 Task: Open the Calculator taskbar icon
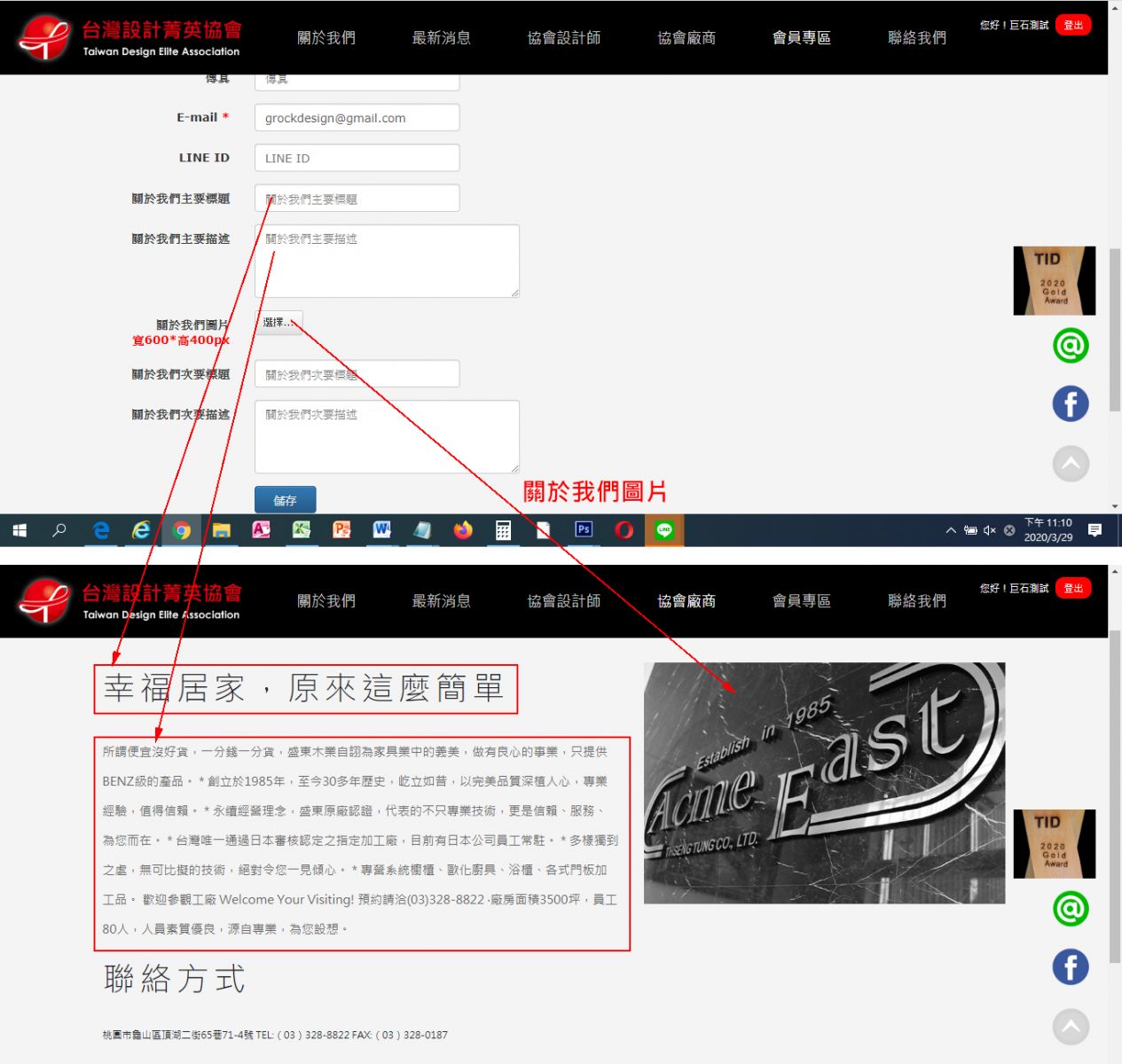click(x=503, y=530)
